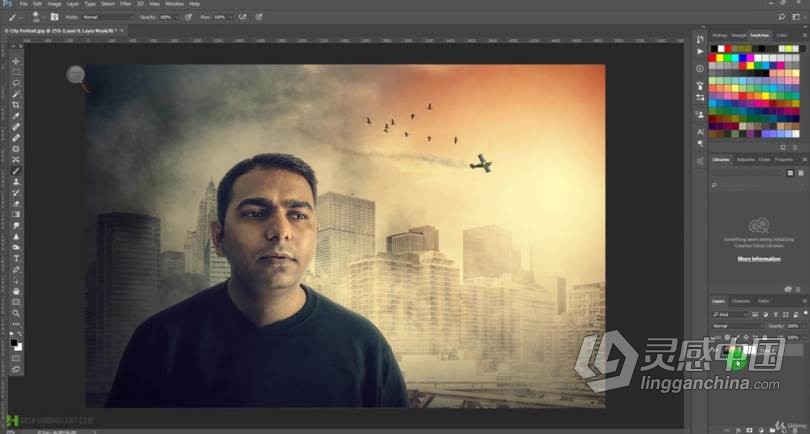The height and width of the screenshot is (434, 810).
Task: Filter layers panel for adjustment layers
Action: point(765,314)
